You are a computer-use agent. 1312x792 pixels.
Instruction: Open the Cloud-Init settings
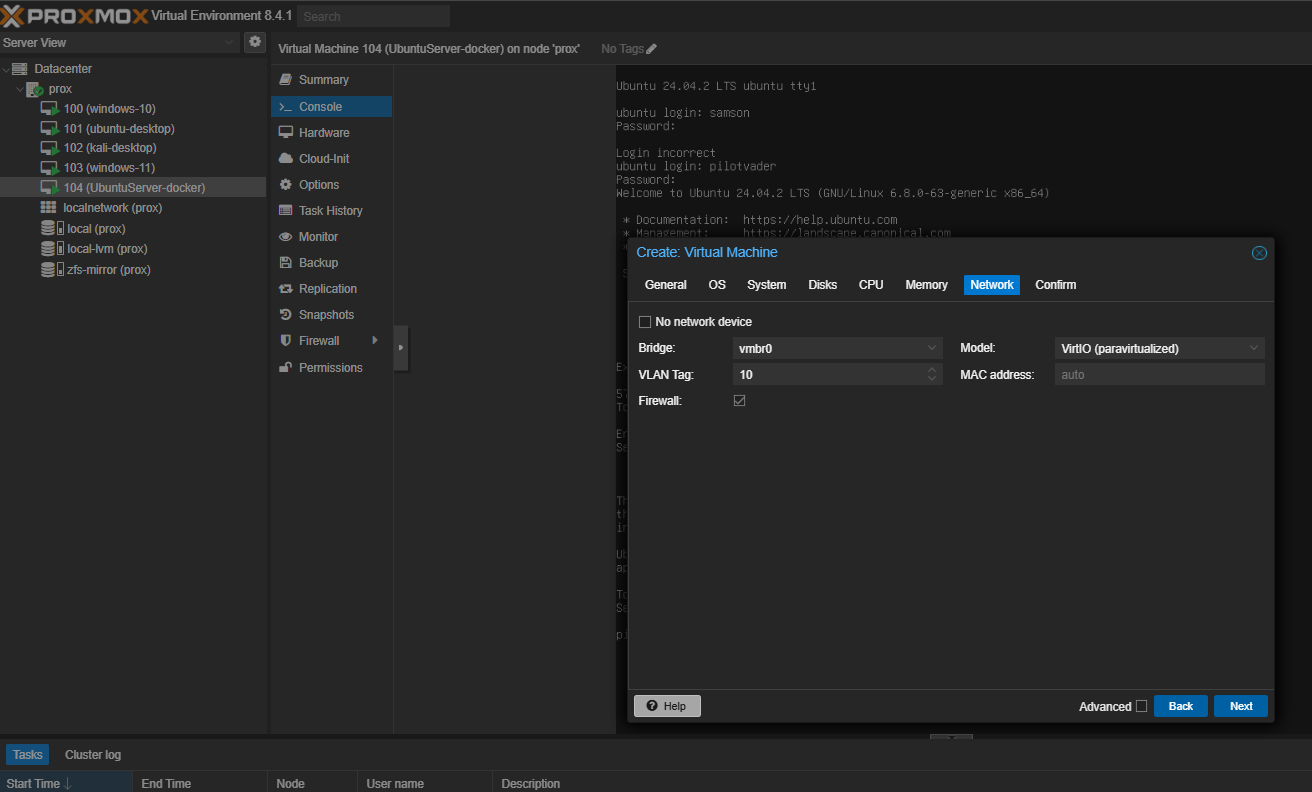323,159
